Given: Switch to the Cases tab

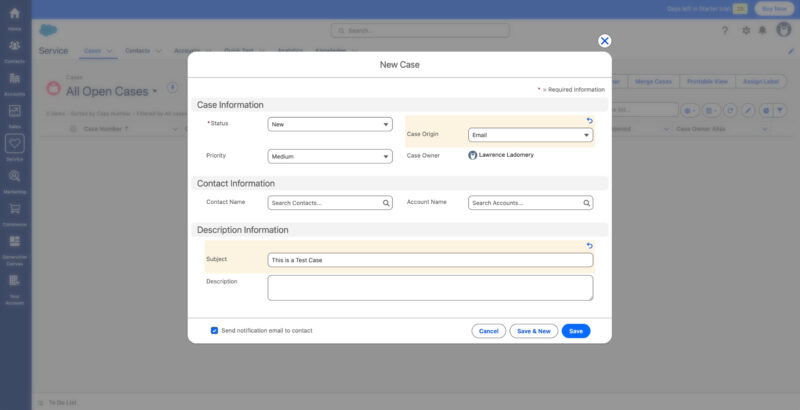Looking at the screenshot, I should coord(92,51).
